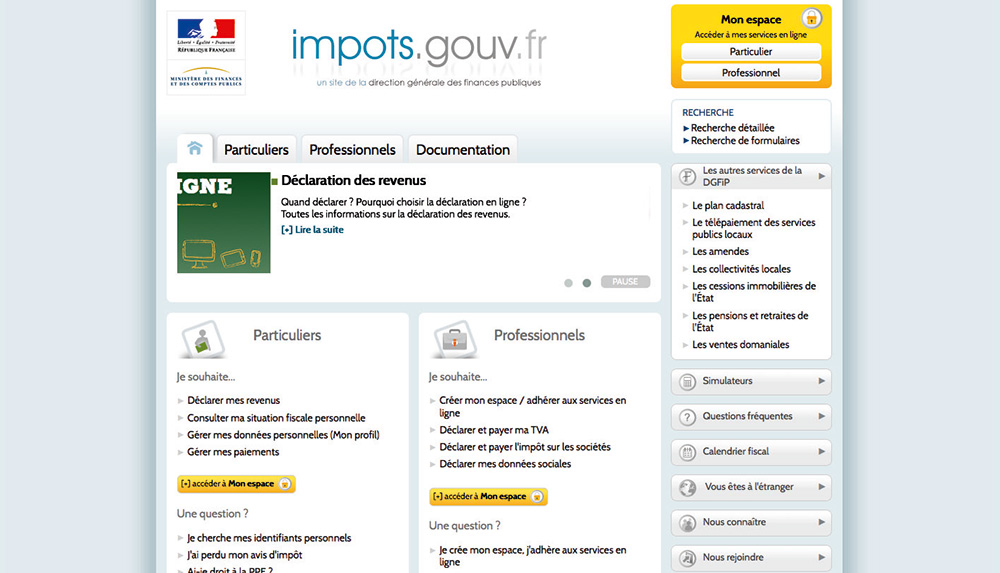1000x573 pixels.
Task: Click the Professionnels briefcase icon
Action: pos(454,339)
